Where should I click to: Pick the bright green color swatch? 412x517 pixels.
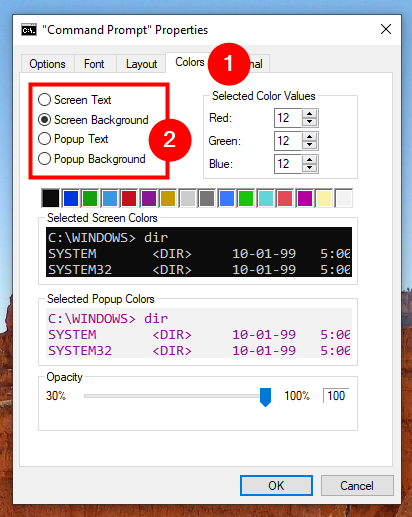pyautogui.click(x=246, y=198)
